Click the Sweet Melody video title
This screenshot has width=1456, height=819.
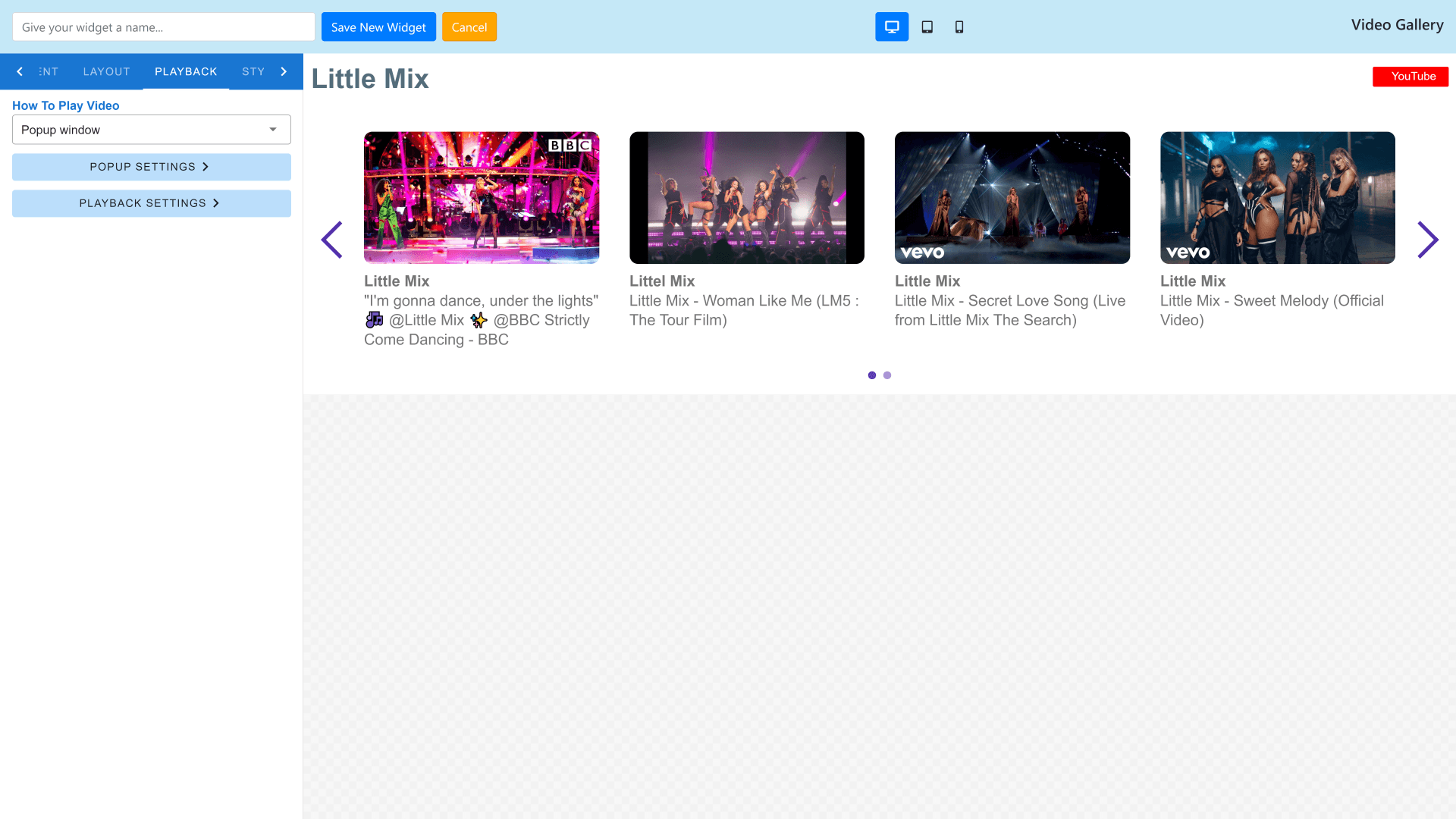[1272, 310]
